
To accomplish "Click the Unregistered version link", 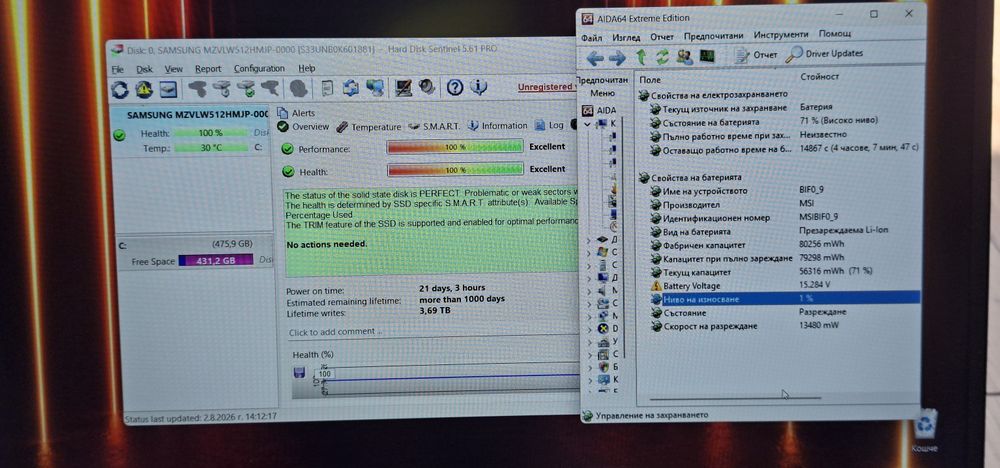I will (545, 87).
